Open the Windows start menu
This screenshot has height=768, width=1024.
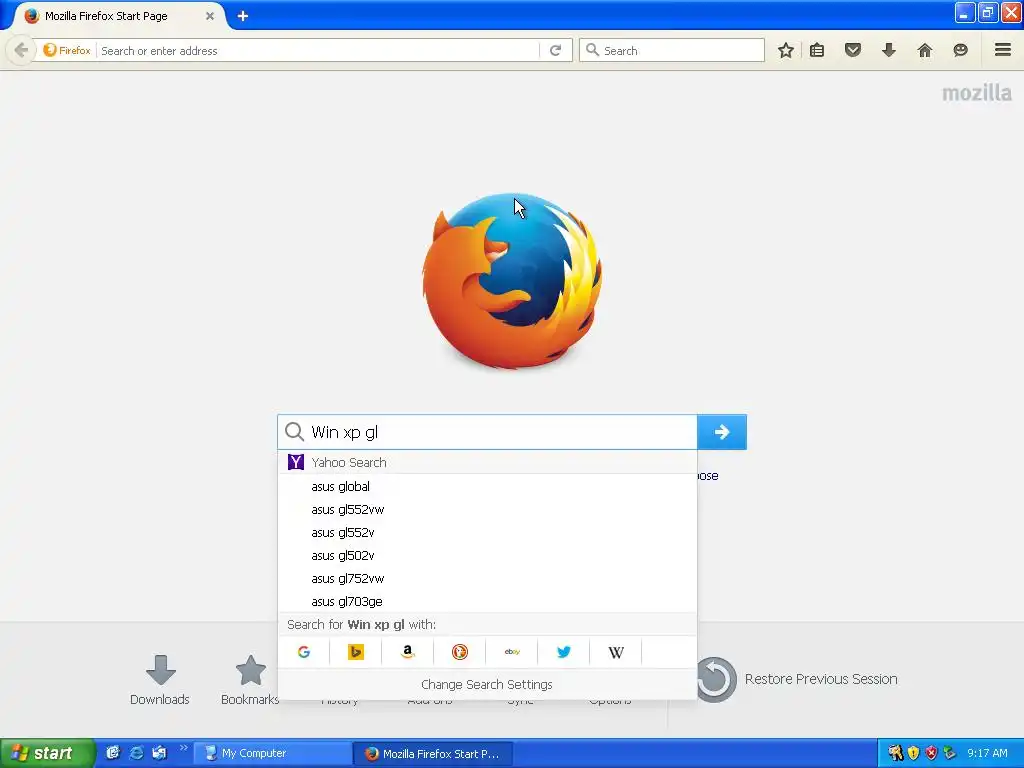pos(46,753)
